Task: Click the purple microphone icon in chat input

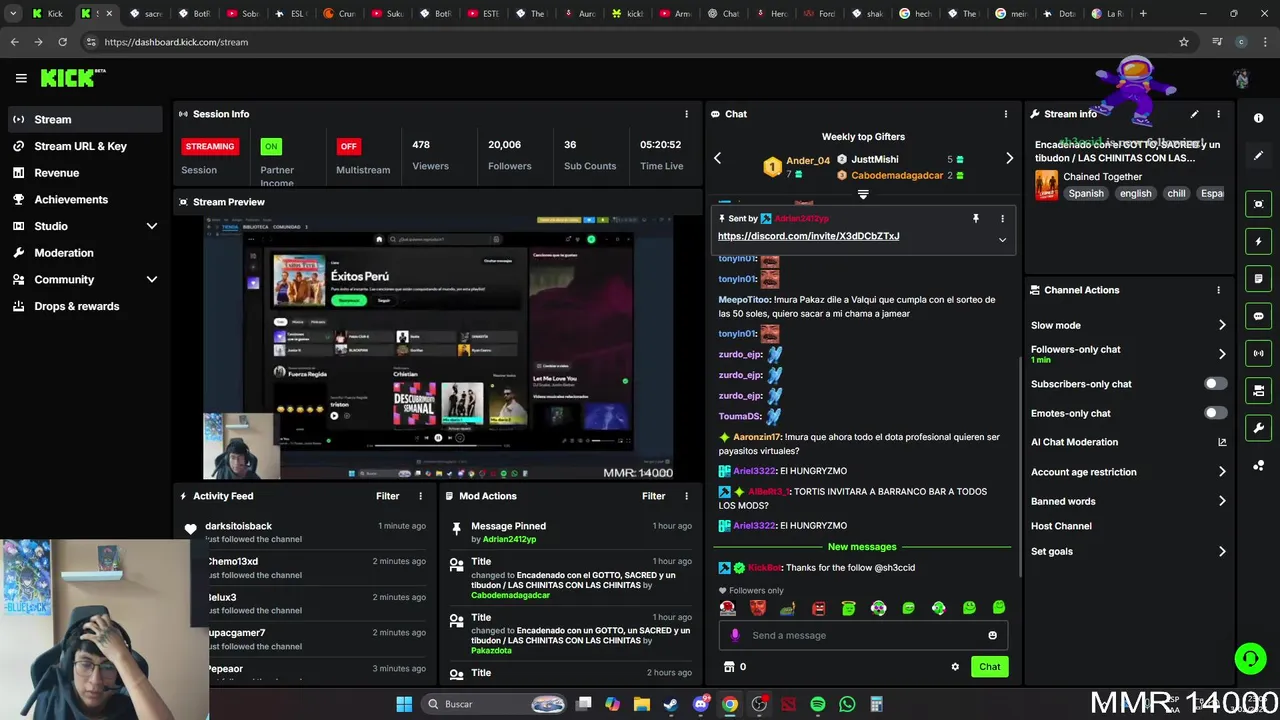Action: (x=735, y=635)
